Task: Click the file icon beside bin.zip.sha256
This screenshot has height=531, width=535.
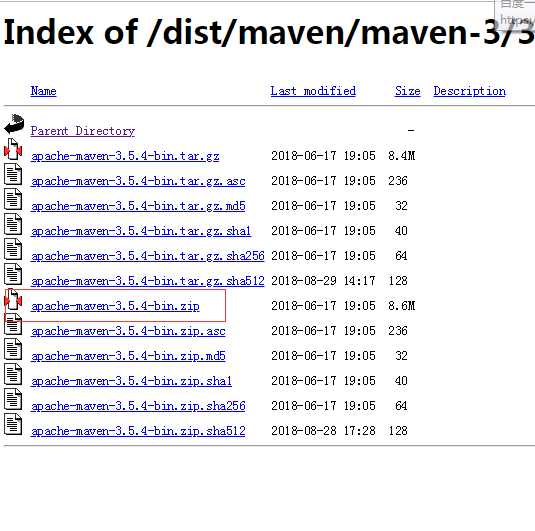Action: [x=13, y=399]
